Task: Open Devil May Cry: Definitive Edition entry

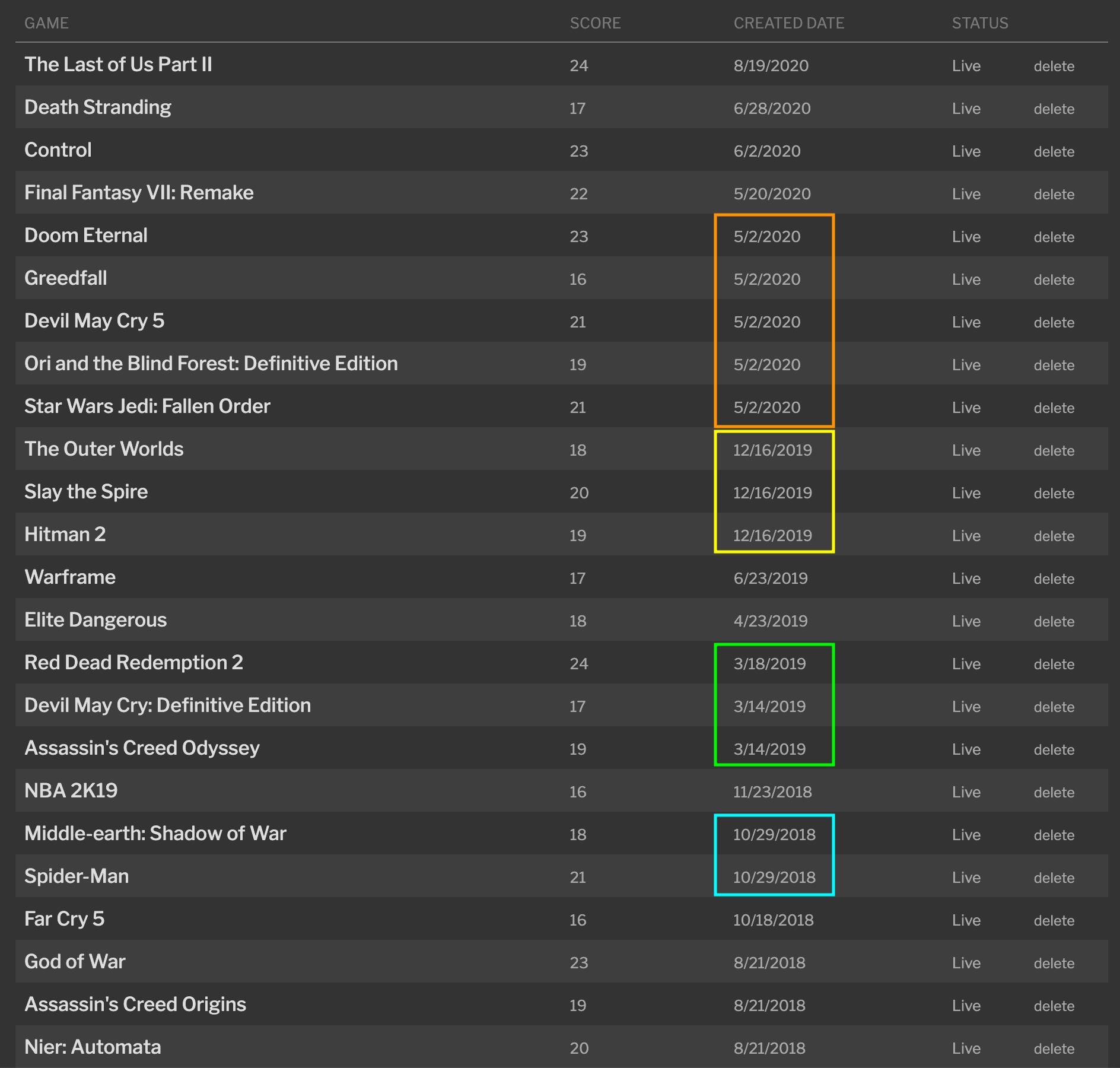Action: (x=168, y=705)
